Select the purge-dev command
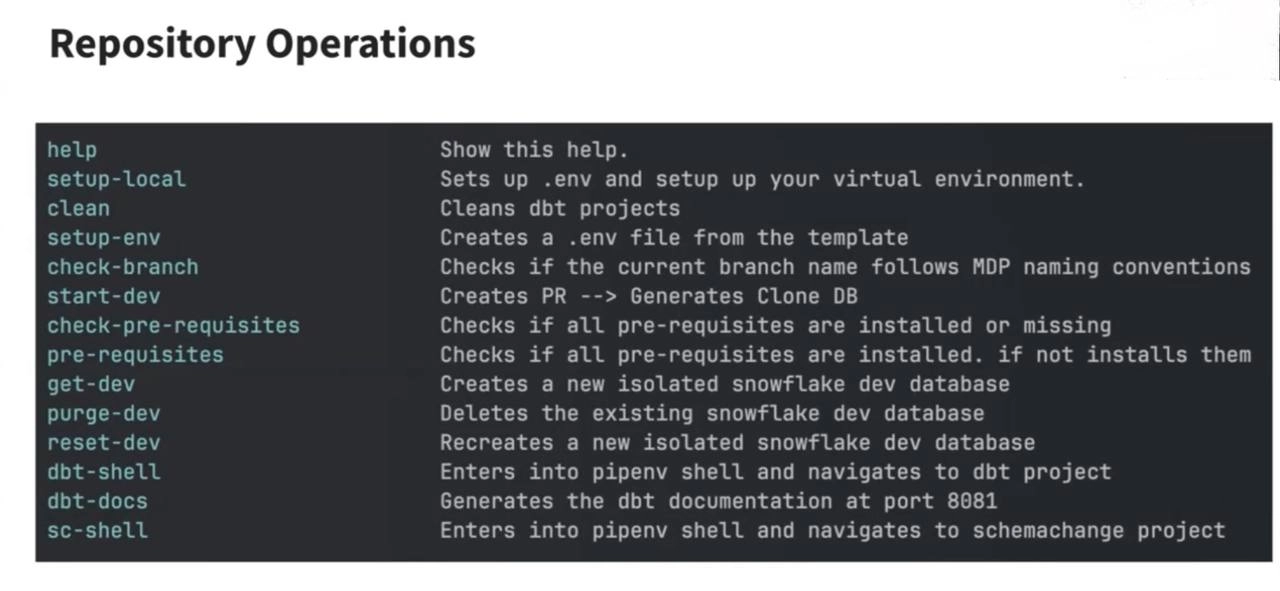Screen dimensions: 1280x591 [x=103, y=413]
